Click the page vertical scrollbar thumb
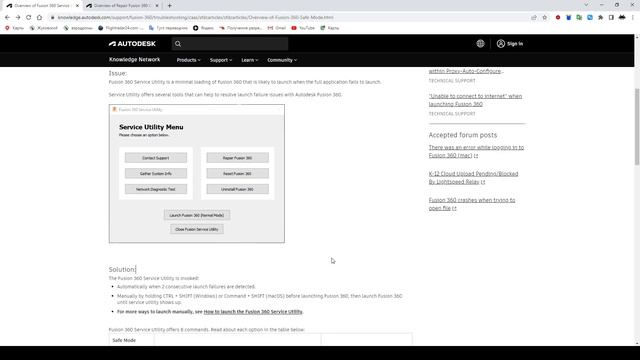Viewport: 640px width, 360px height. point(637,127)
